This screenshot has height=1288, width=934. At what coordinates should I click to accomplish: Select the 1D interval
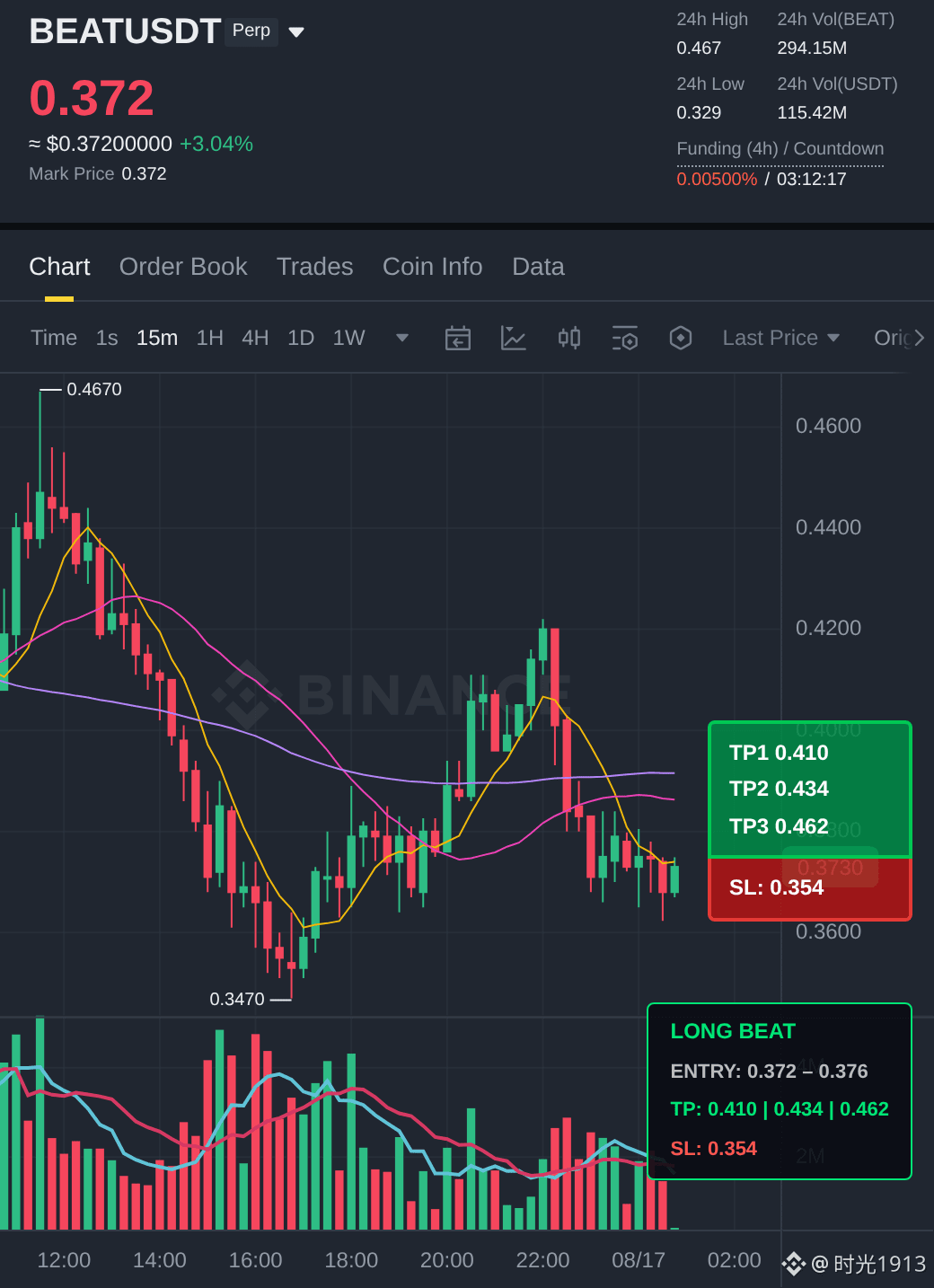point(301,338)
